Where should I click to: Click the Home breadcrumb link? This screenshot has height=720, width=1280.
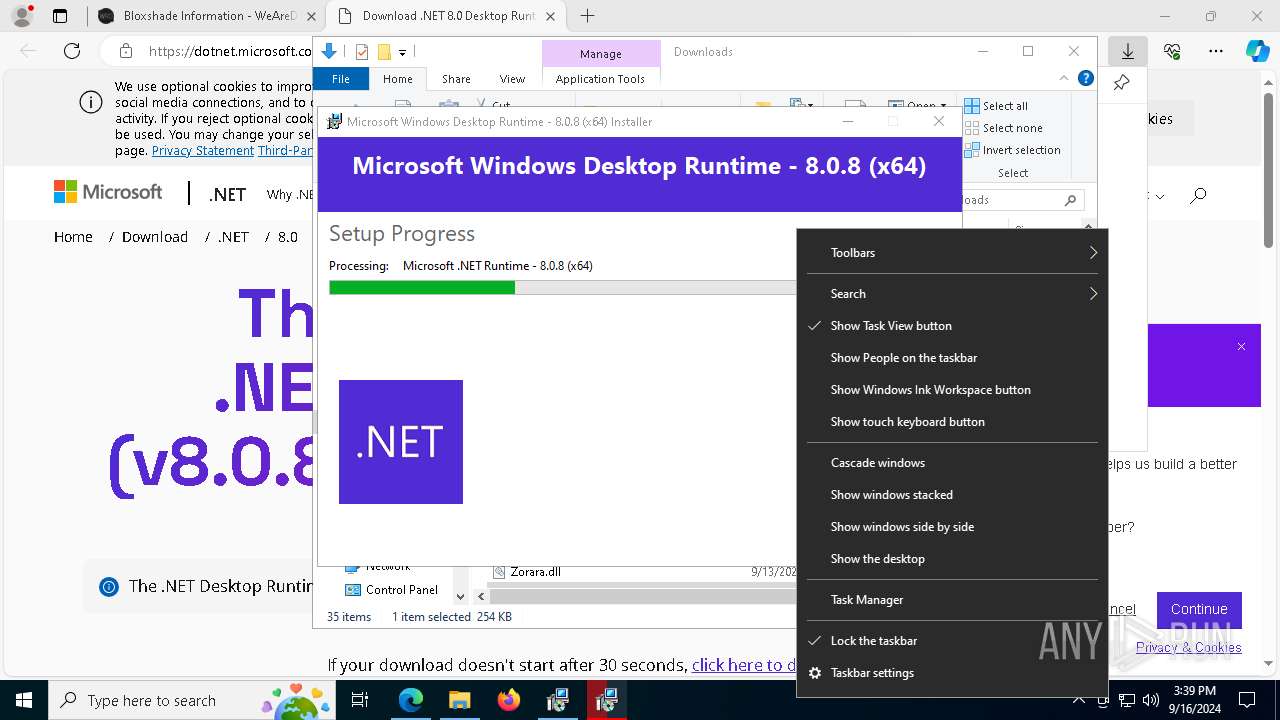click(73, 237)
